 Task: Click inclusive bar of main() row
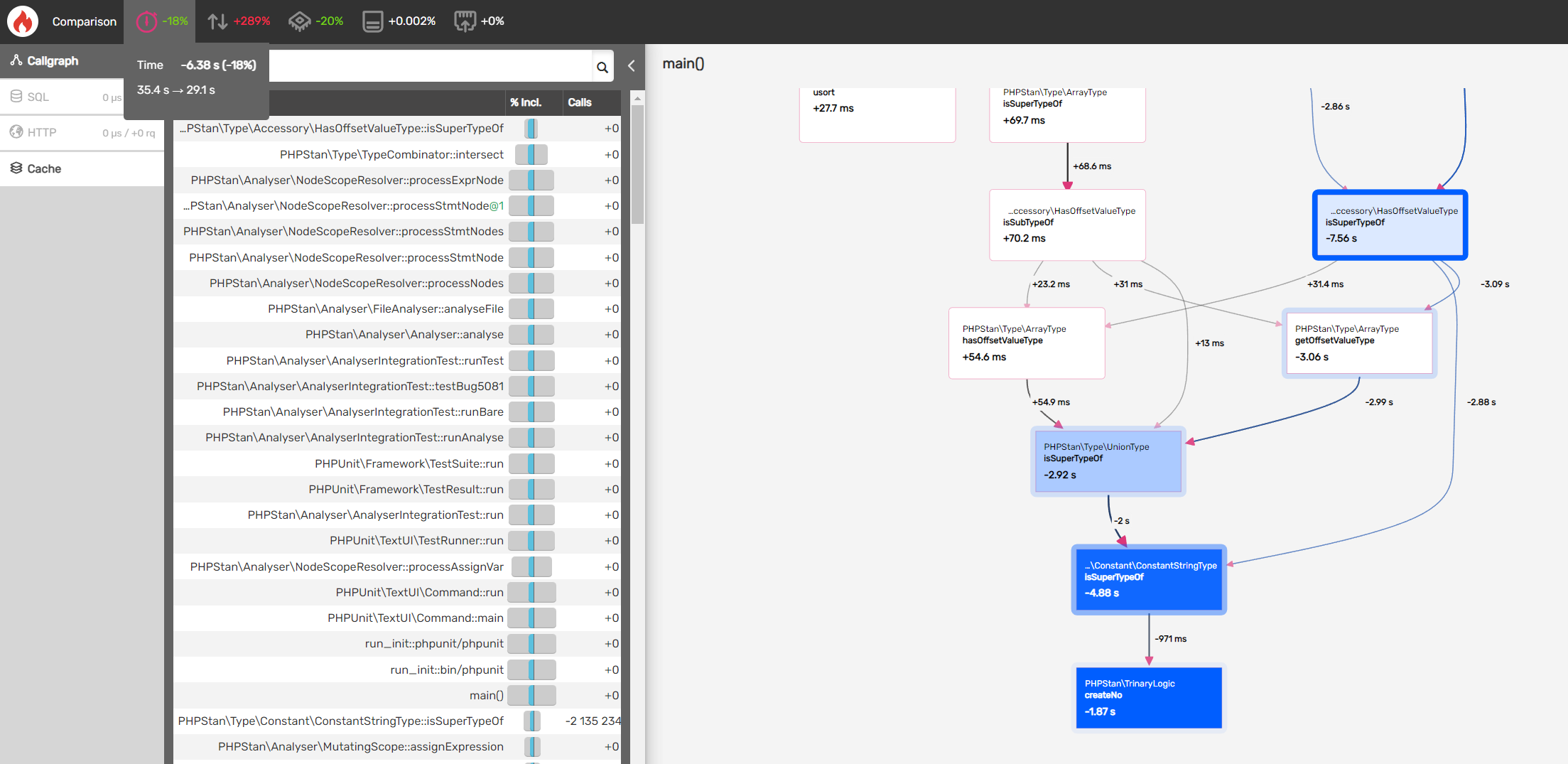[531, 695]
